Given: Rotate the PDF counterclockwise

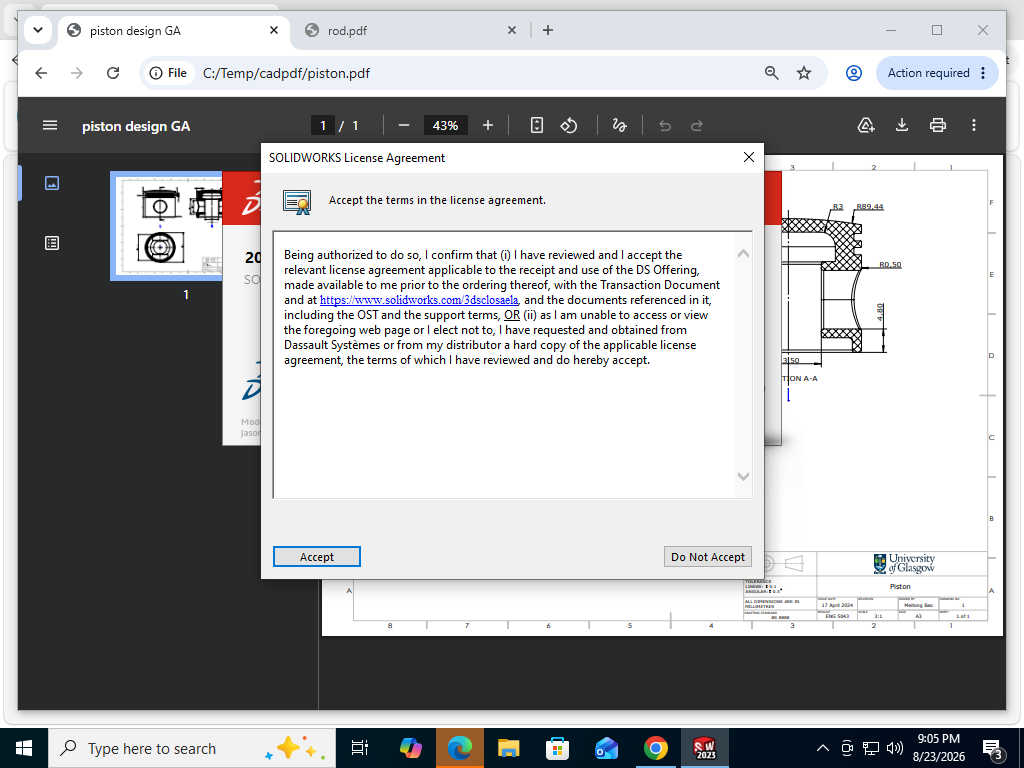Looking at the screenshot, I should [569, 125].
